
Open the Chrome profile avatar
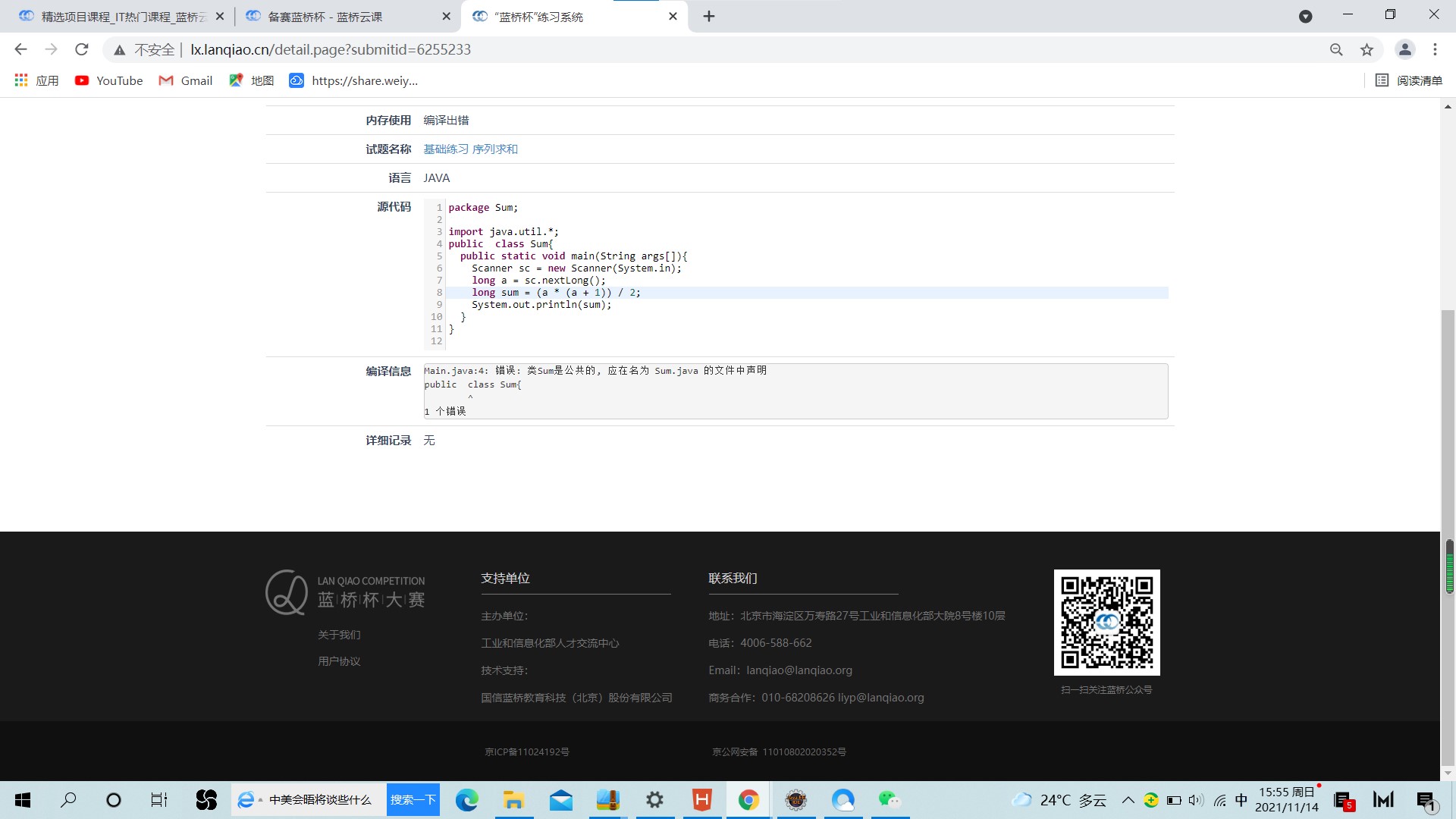pyautogui.click(x=1404, y=49)
